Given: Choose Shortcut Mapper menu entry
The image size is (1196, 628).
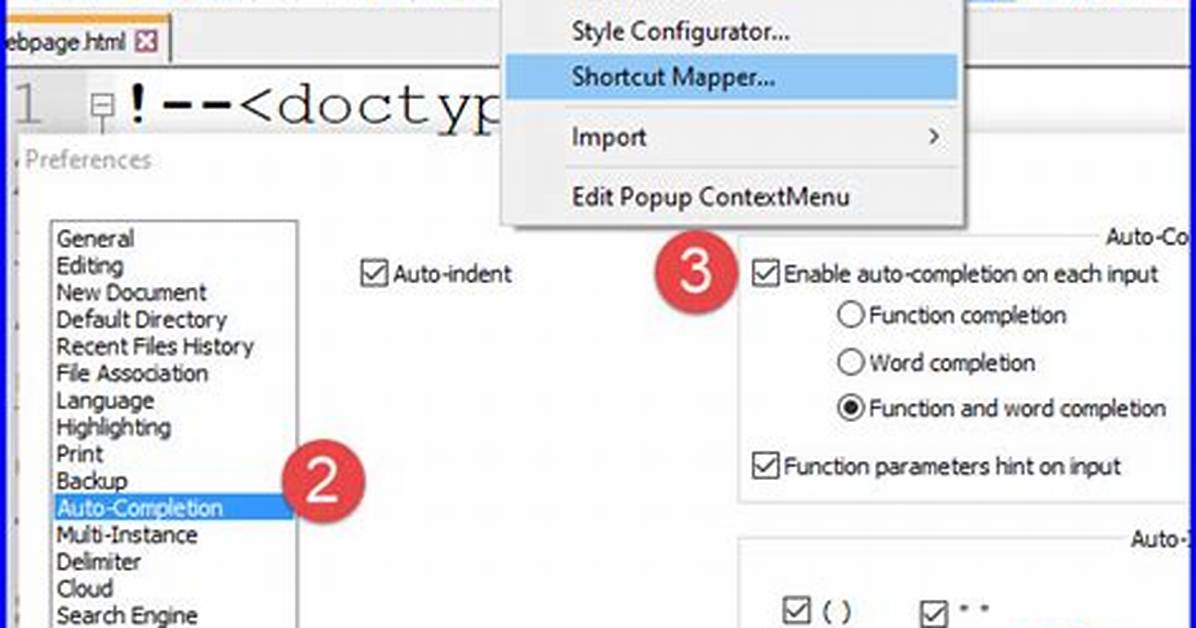Looking at the screenshot, I should coord(731,76).
